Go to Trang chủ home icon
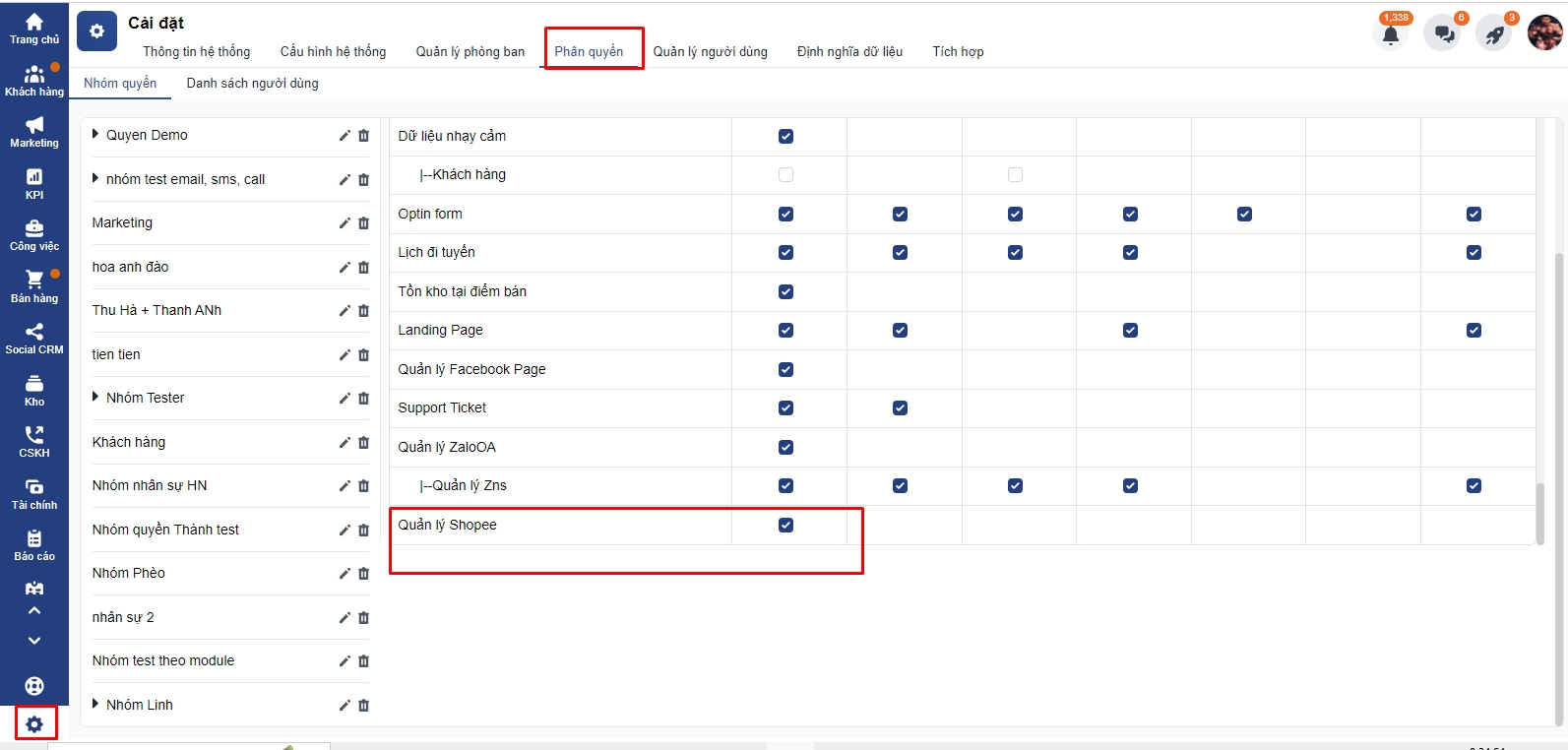 click(x=34, y=29)
